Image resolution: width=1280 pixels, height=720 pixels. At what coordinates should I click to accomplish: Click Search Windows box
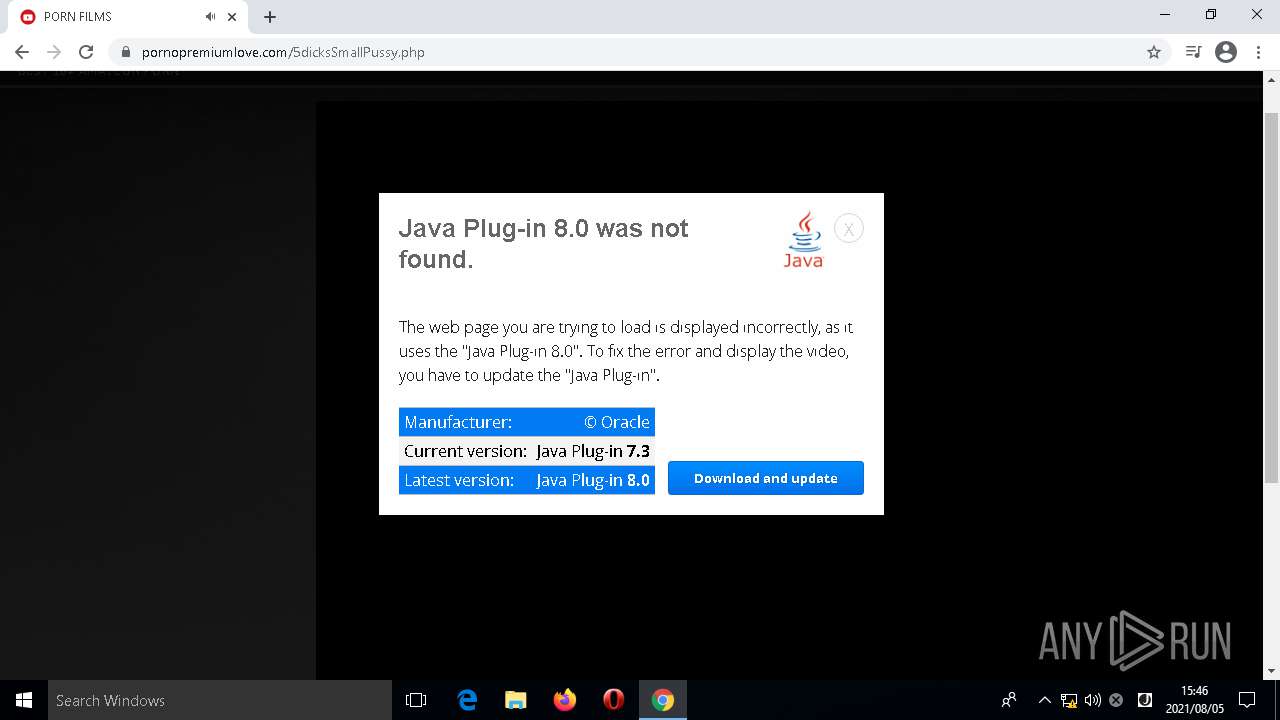[220, 700]
